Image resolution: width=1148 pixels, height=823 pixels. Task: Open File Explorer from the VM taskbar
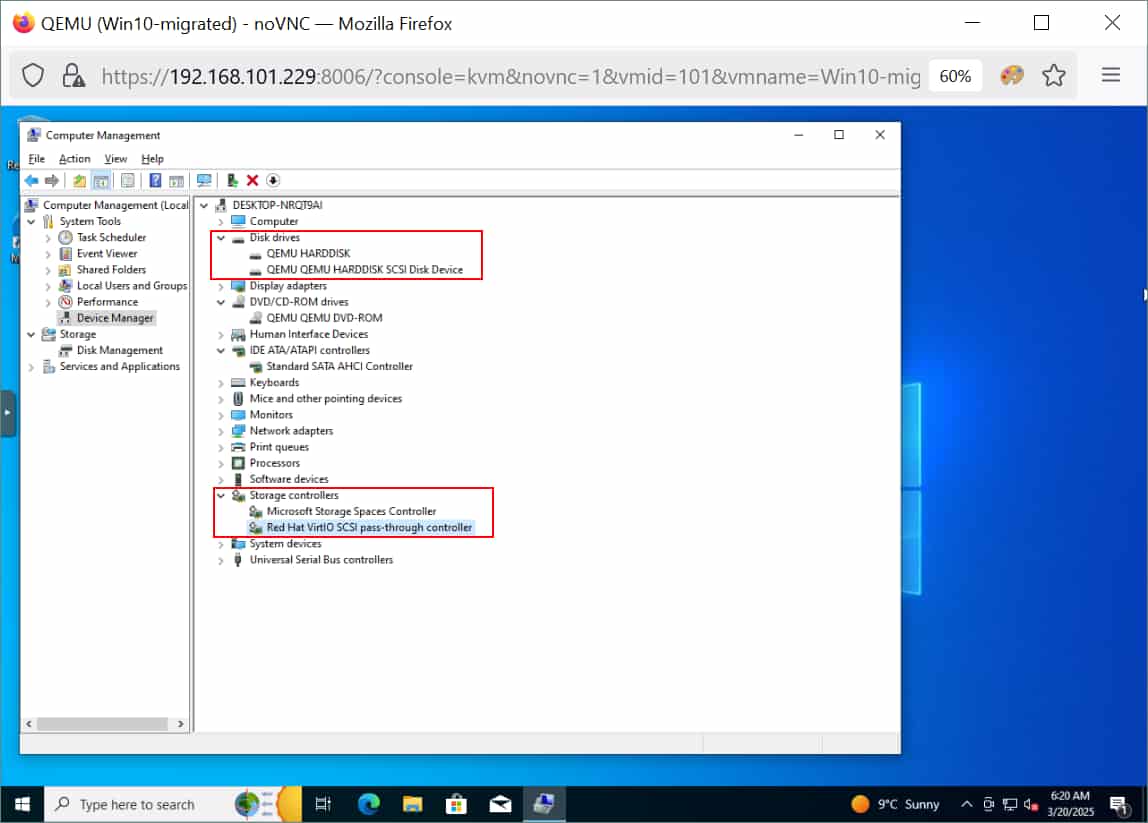click(412, 805)
